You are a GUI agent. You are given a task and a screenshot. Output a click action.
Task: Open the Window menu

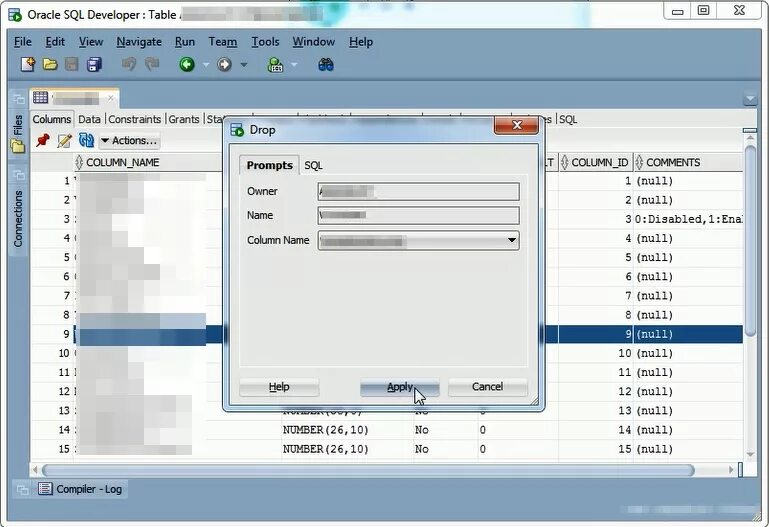[313, 42]
